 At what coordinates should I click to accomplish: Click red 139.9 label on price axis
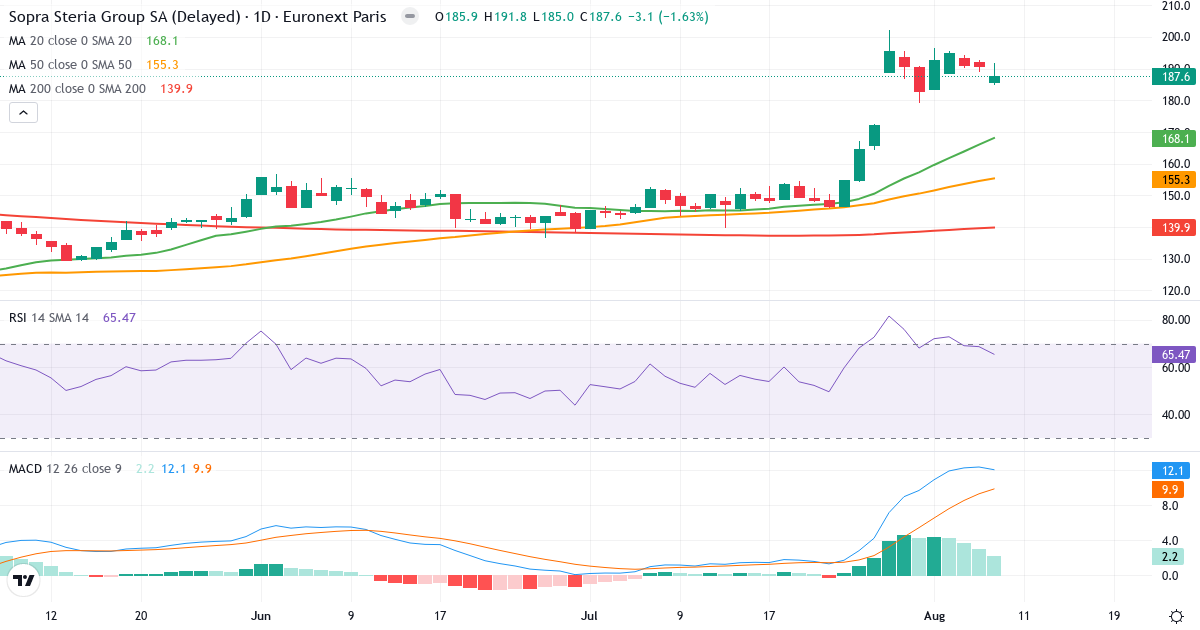[1173, 228]
